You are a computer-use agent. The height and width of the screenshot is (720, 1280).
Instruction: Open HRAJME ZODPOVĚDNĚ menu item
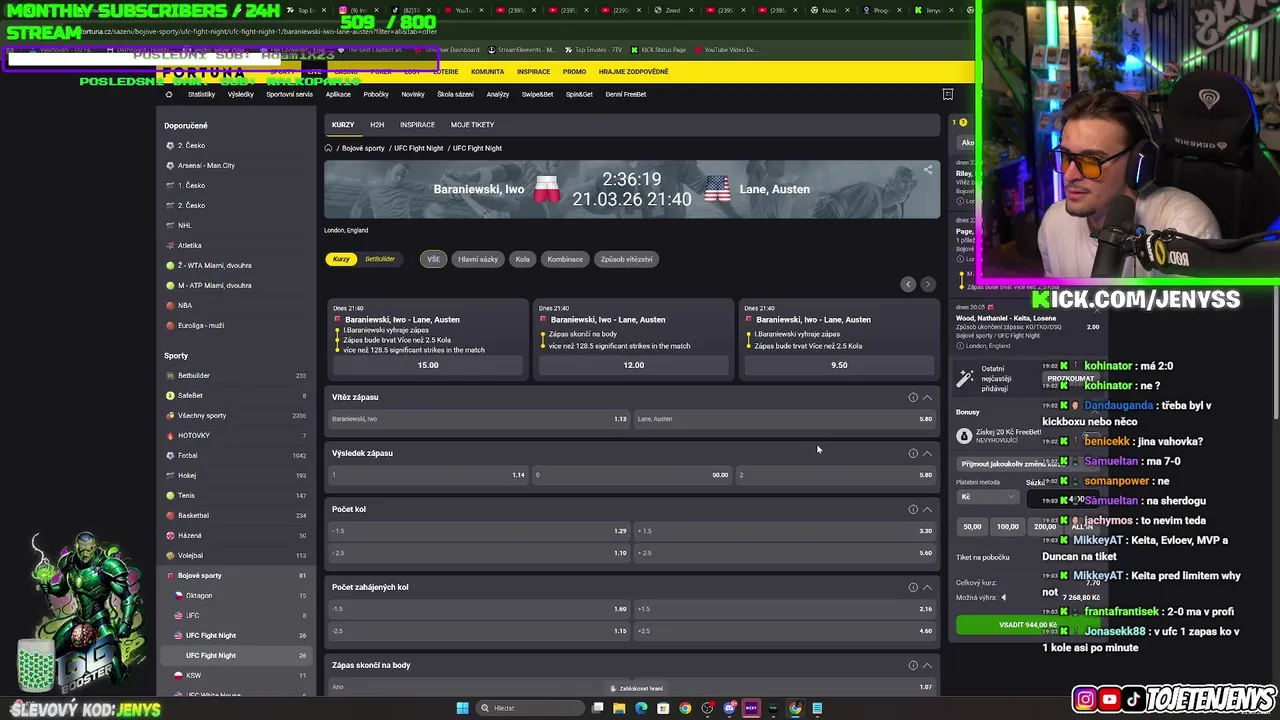(x=633, y=72)
